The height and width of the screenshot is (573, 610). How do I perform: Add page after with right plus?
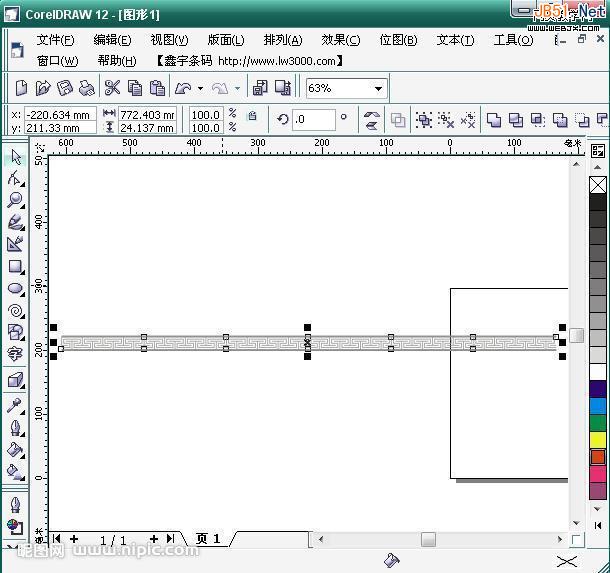154,539
